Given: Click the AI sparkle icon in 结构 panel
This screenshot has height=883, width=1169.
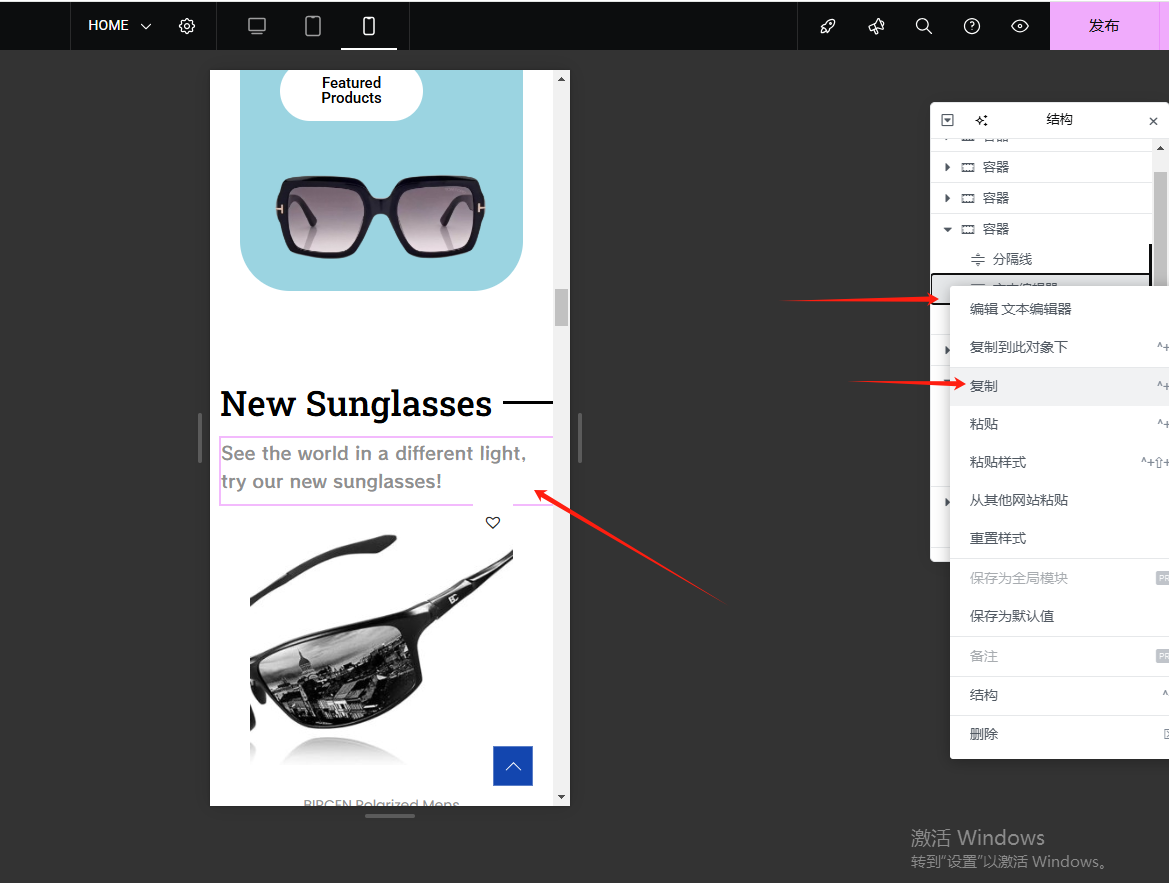Looking at the screenshot, I should click(981, 120).
